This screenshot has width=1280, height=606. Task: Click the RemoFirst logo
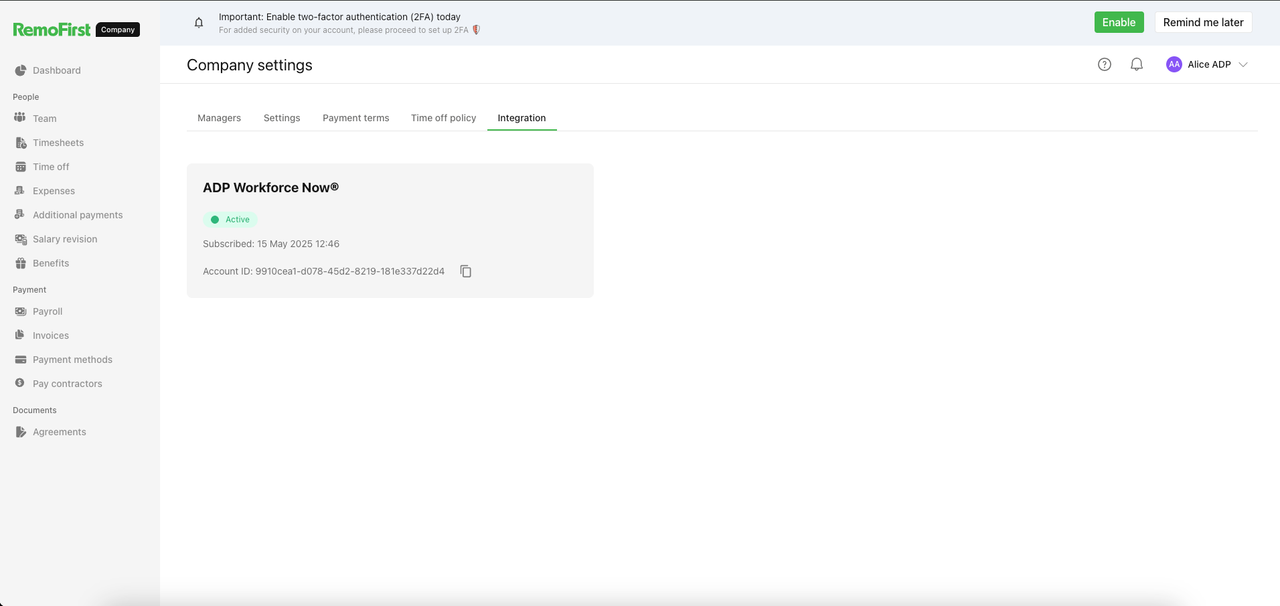pyautogui.click(x=52, y=30)
